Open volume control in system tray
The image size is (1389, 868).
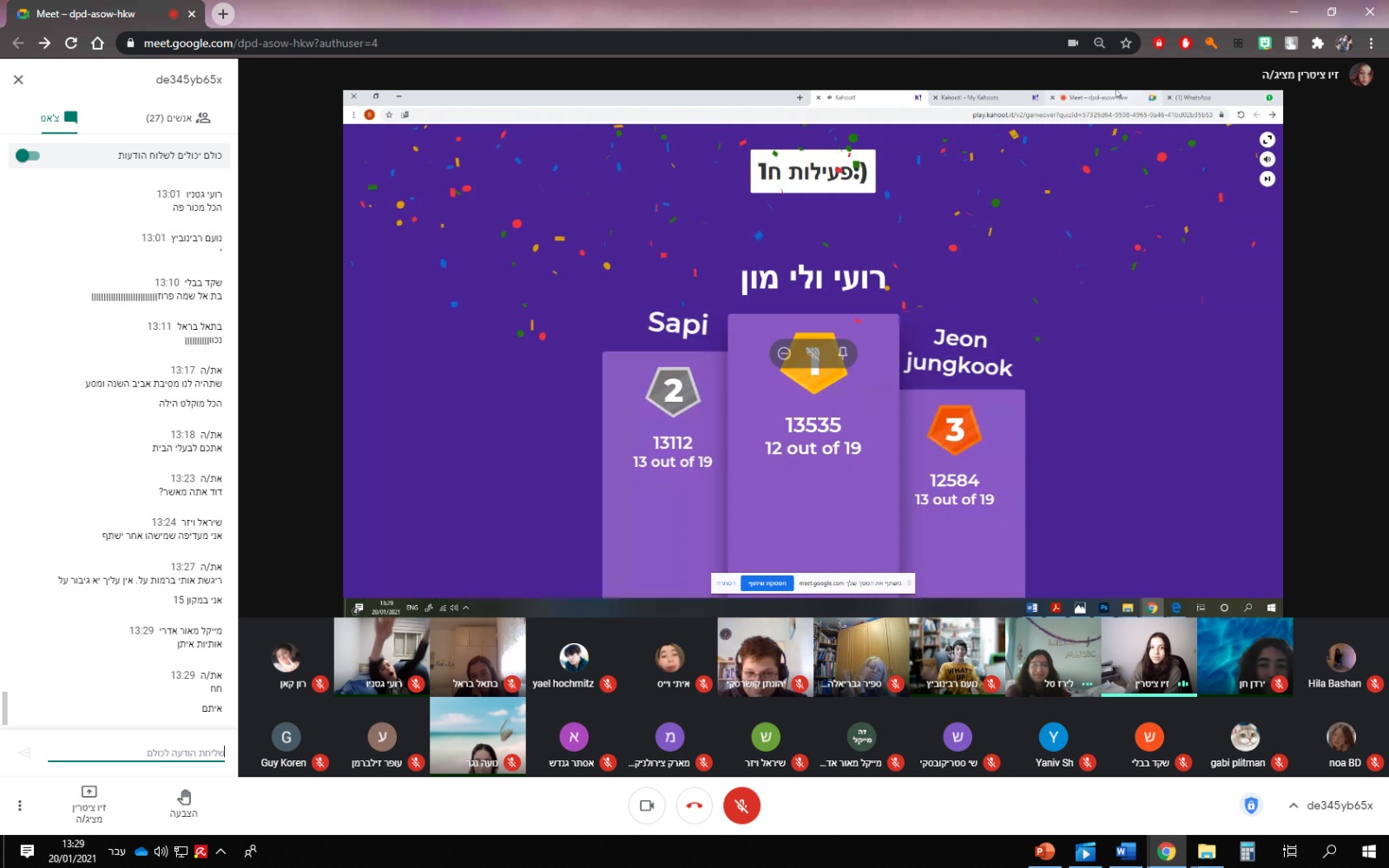[161, 852]
